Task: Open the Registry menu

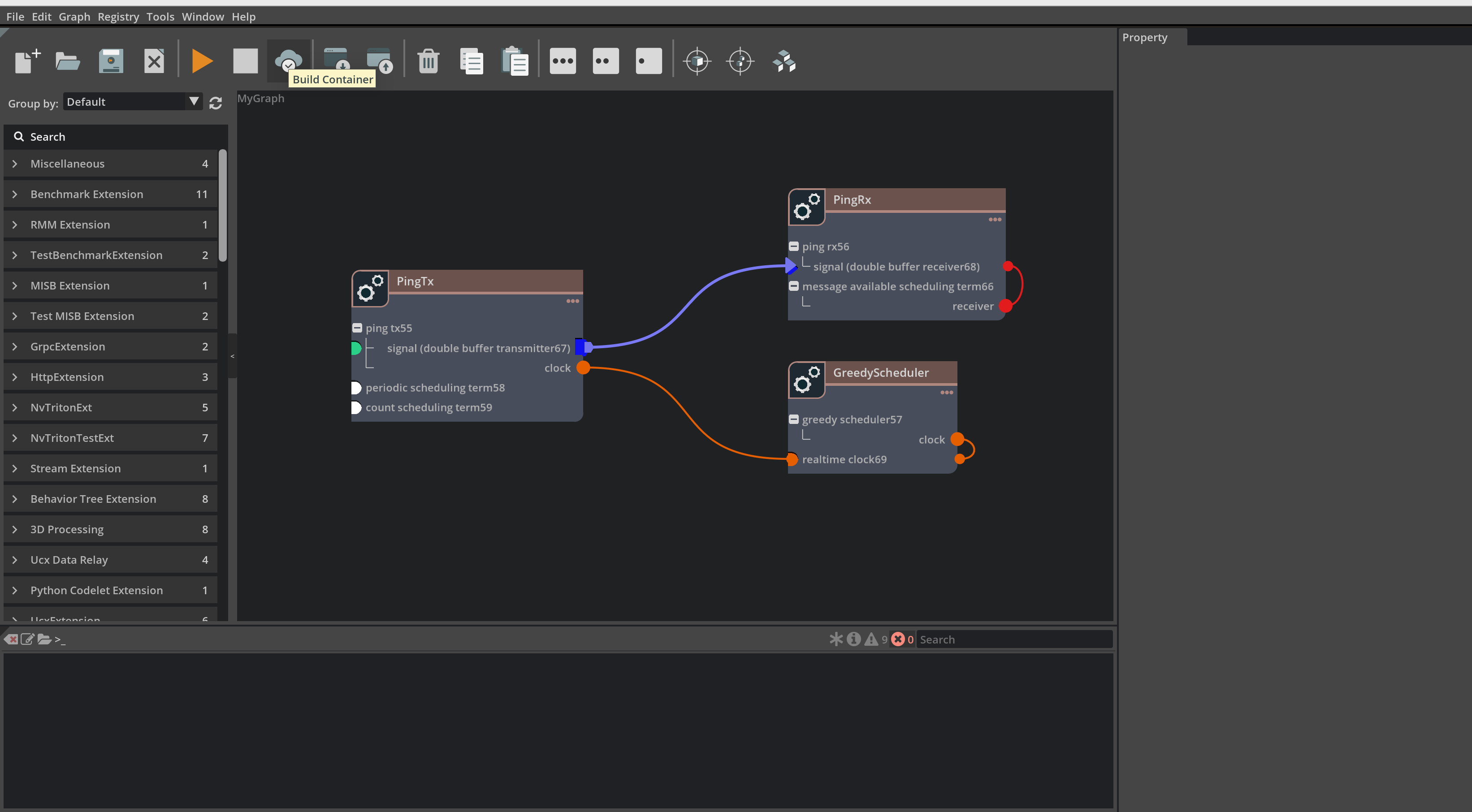Action: point(118,17)
